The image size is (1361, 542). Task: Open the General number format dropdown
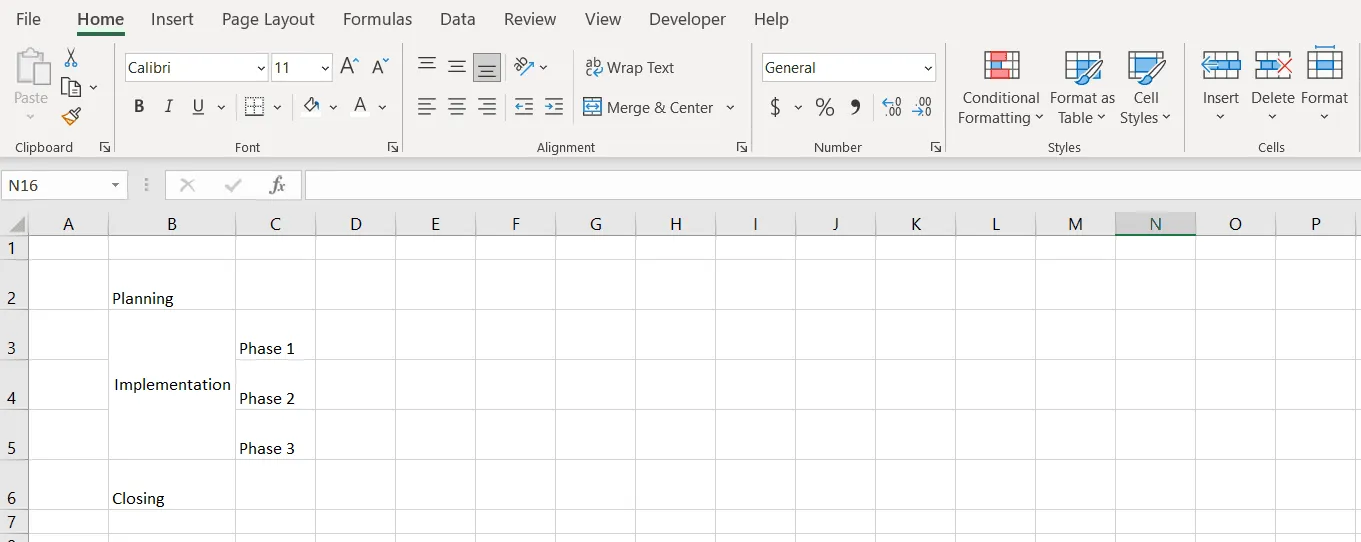928,68
